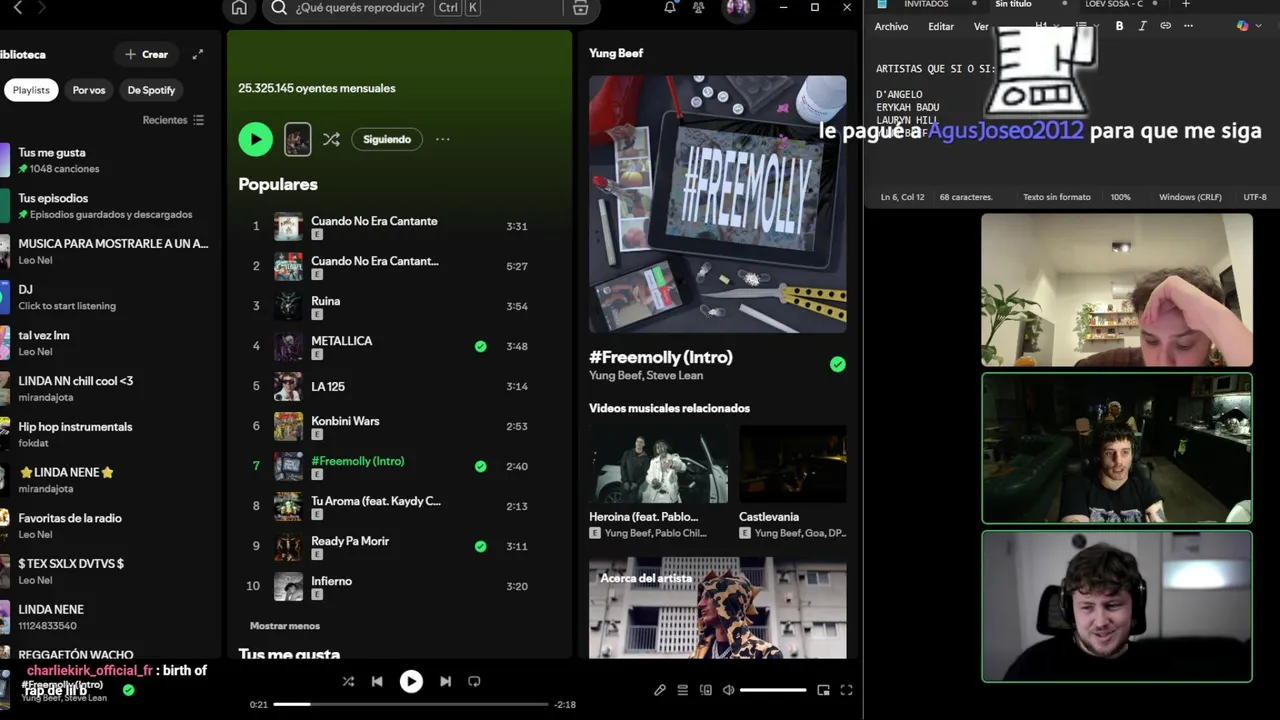This screenshot has height=720, width=1280.
Task: Open the play queue icon
Action: point(683,690)
